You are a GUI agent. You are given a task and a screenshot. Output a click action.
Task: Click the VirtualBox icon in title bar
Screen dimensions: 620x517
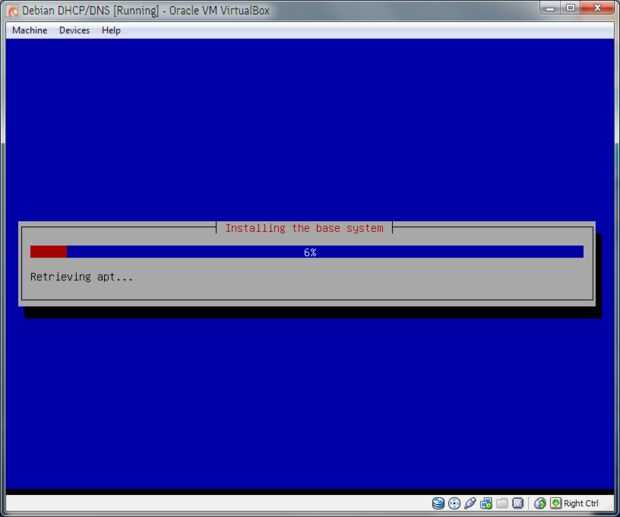coord(13,11)
